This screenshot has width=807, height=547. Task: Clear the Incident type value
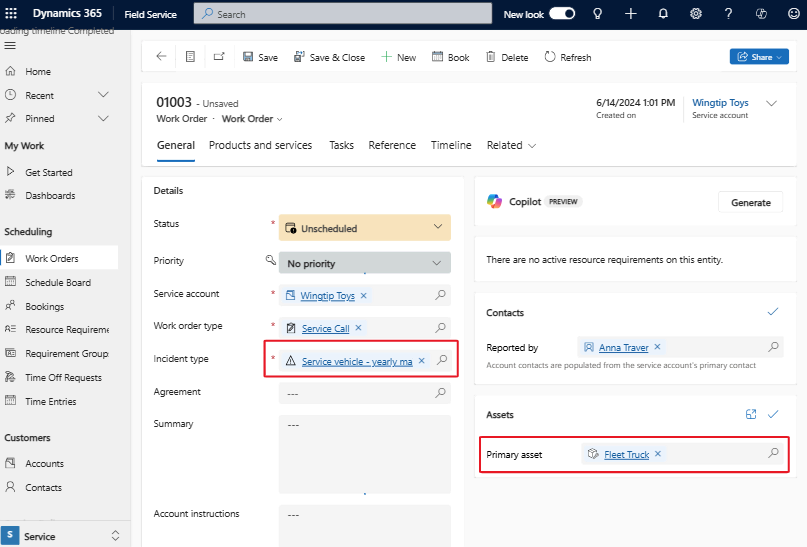click(x=422, y=361)
